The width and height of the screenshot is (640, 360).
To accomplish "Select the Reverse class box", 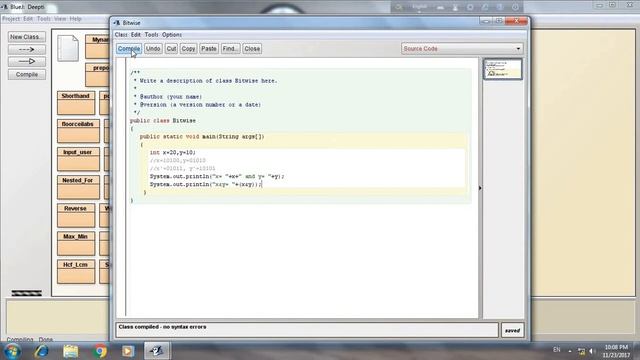I will 76,216.
